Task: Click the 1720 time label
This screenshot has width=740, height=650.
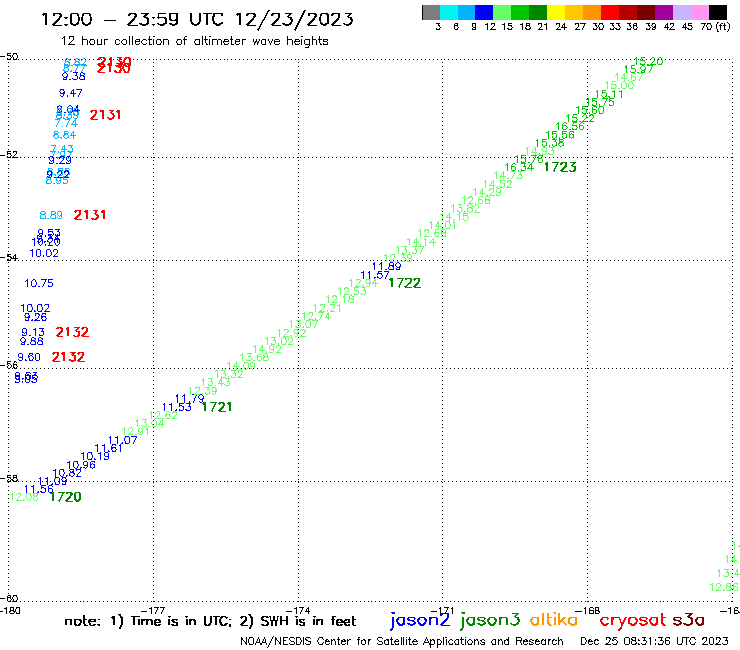Action: (x=66, y=497)
